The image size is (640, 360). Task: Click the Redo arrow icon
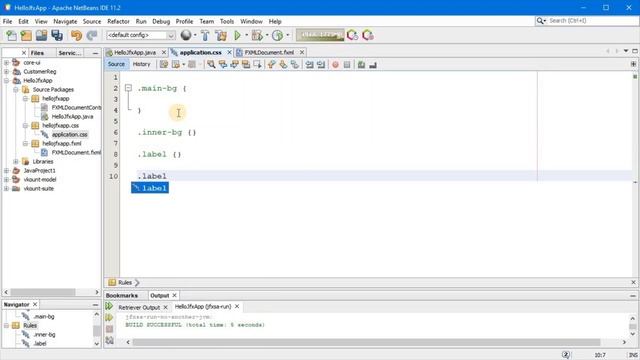tap(92, 36)
